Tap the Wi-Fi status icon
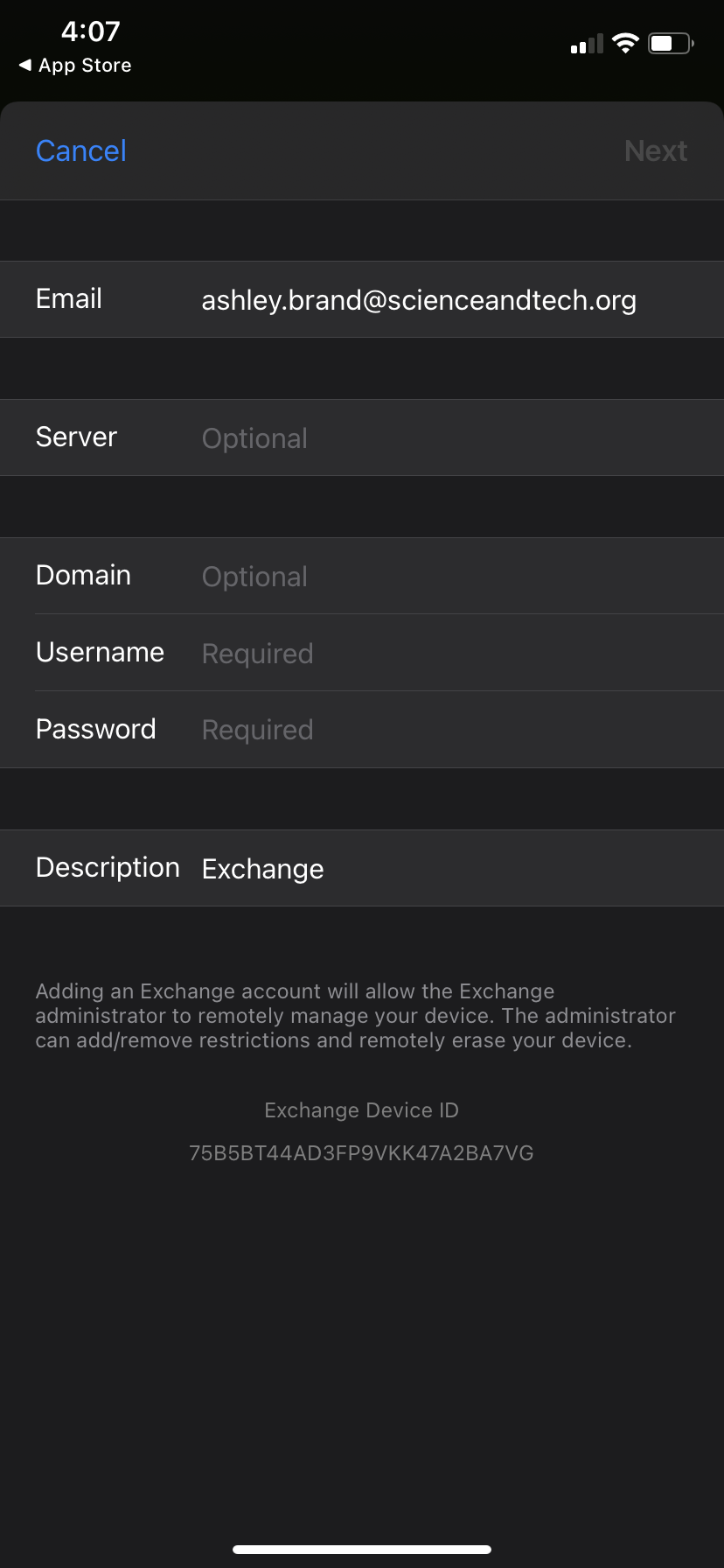Image resolution: width=724 pixels, height=1568 pixels. click(x=625, y=43)
